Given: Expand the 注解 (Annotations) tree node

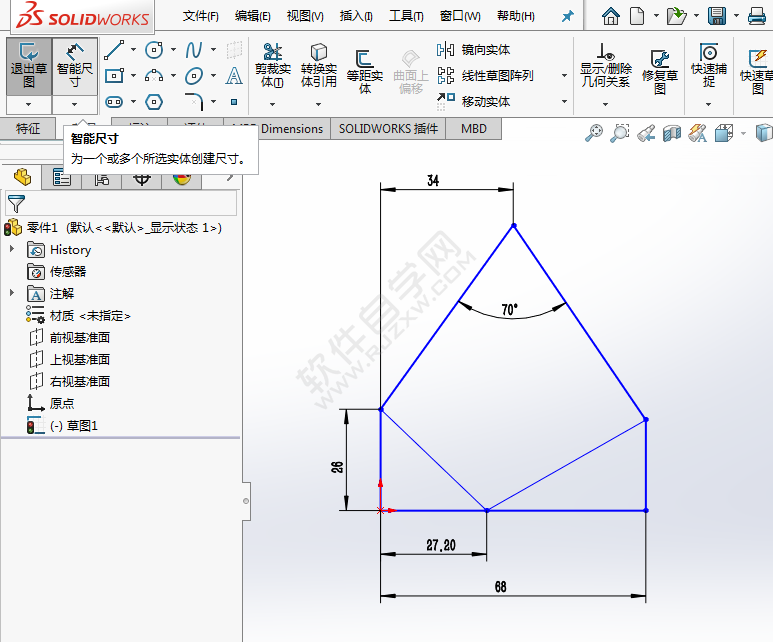Looking at the screenshot, I should [12, 293].
